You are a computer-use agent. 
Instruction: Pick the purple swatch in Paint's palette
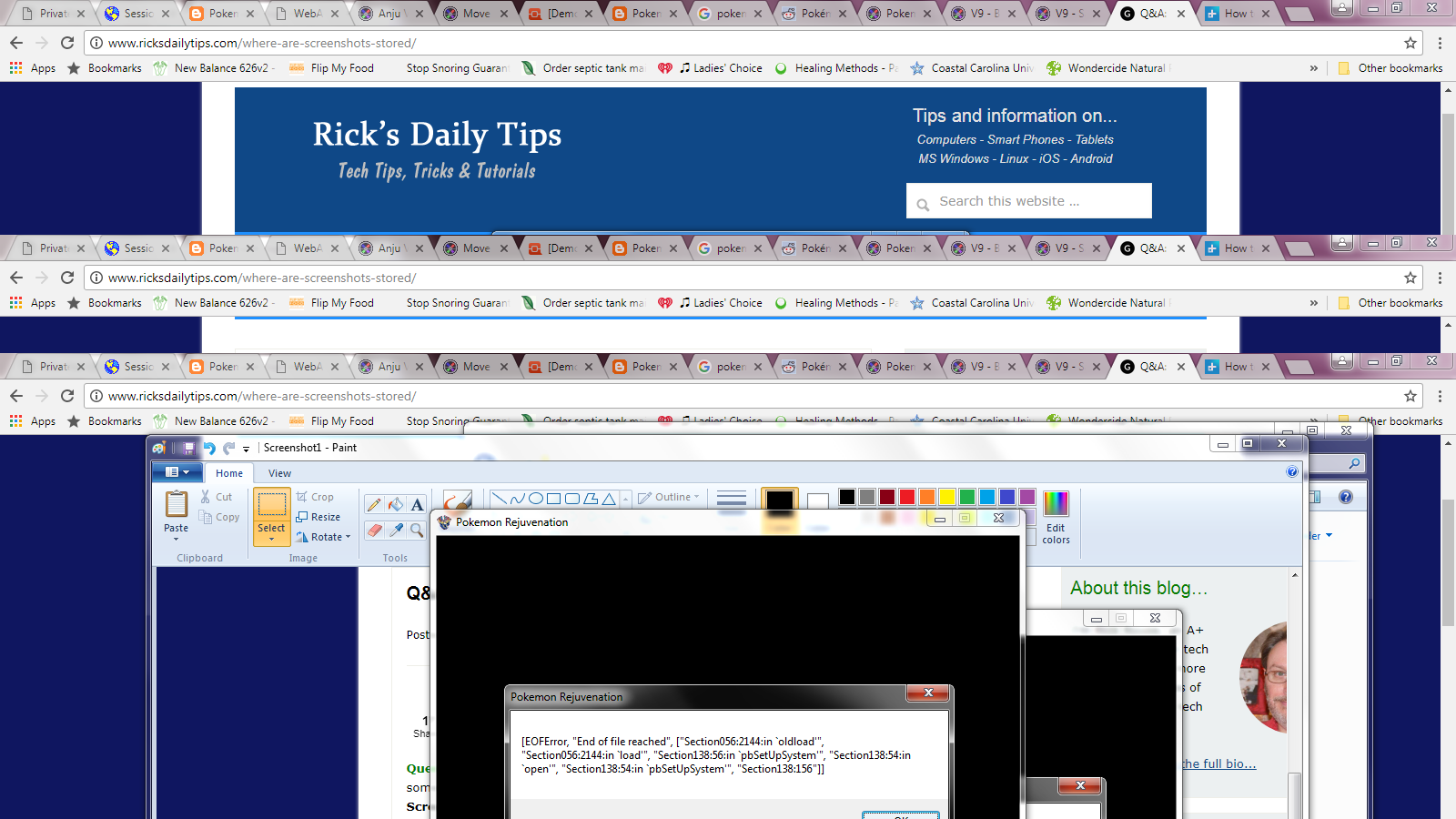(x=1027, y=496)
